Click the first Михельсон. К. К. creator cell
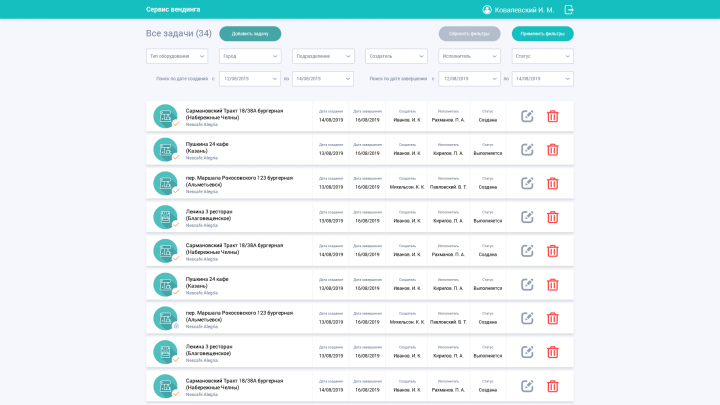Screen dimensions: 720x405 point(407,187)
